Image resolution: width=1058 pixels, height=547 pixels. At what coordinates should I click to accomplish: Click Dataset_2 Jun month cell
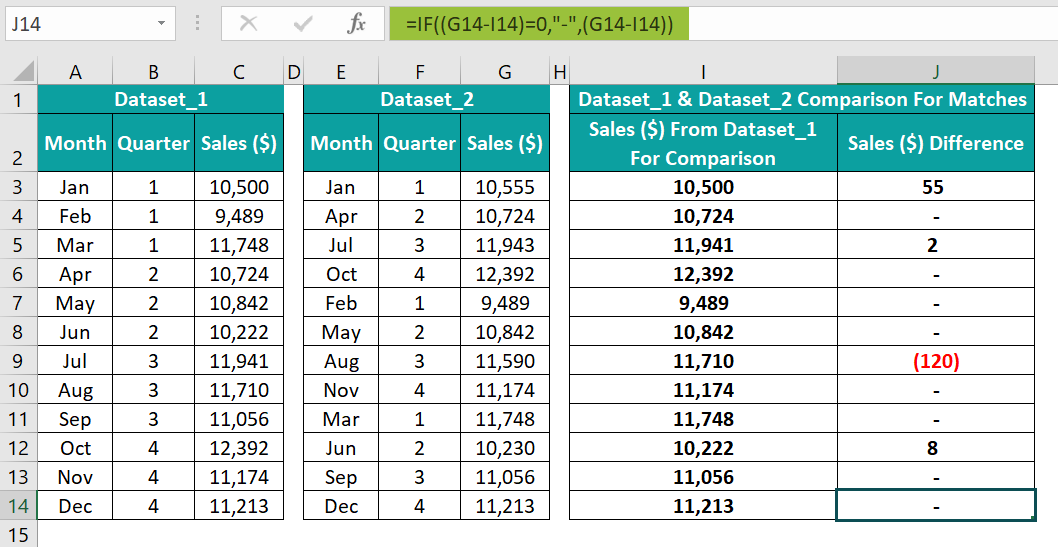pyautogui.click(x=341, y=447)
